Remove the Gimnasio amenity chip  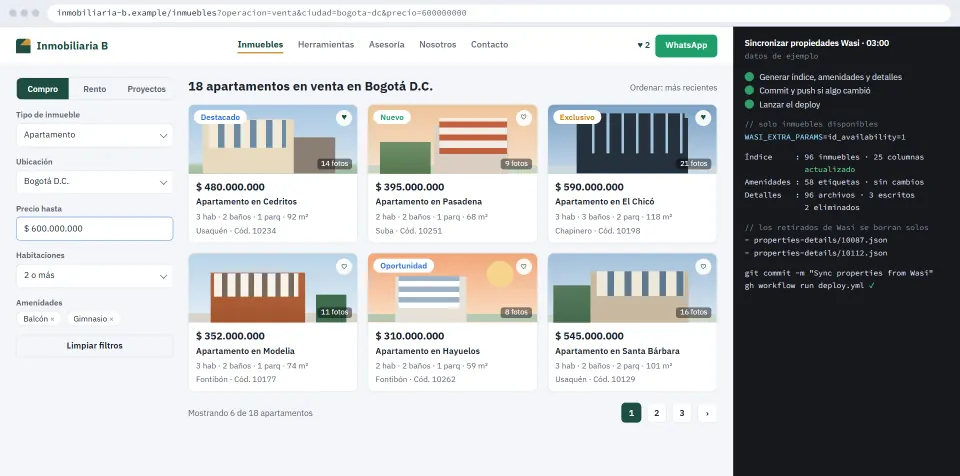point(111,319)
